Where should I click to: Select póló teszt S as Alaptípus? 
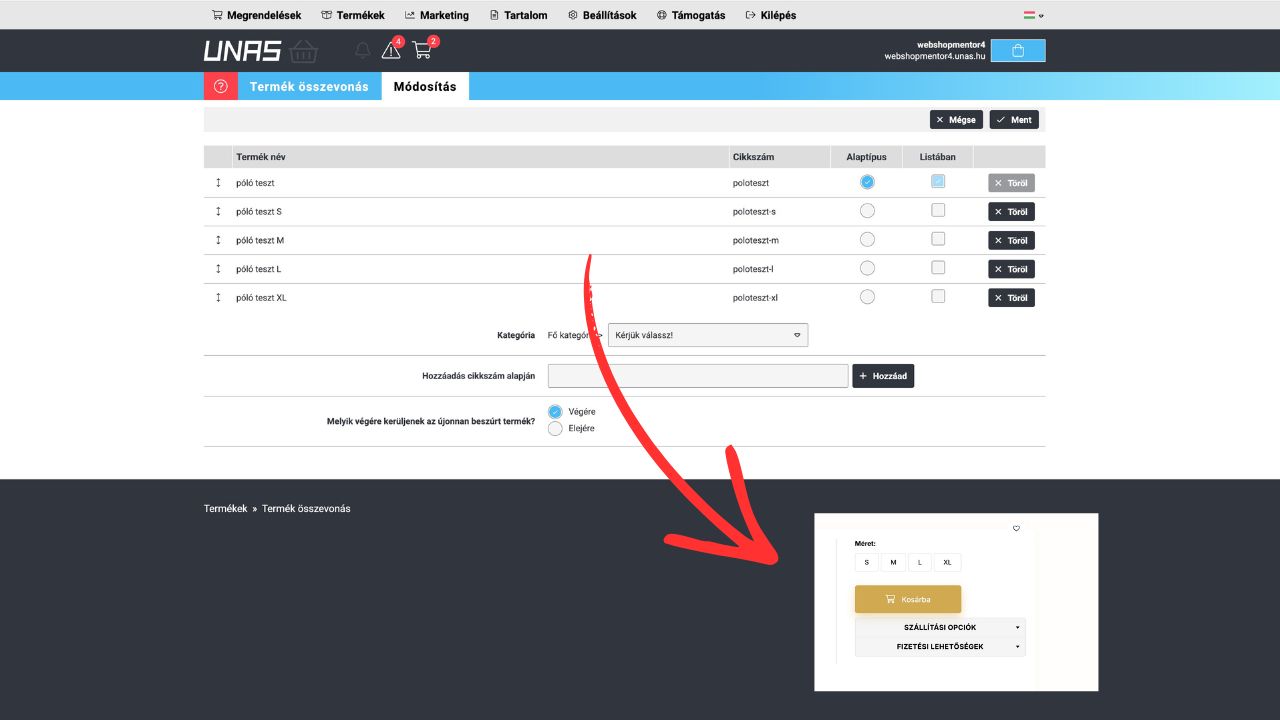[x=867, y=211]
